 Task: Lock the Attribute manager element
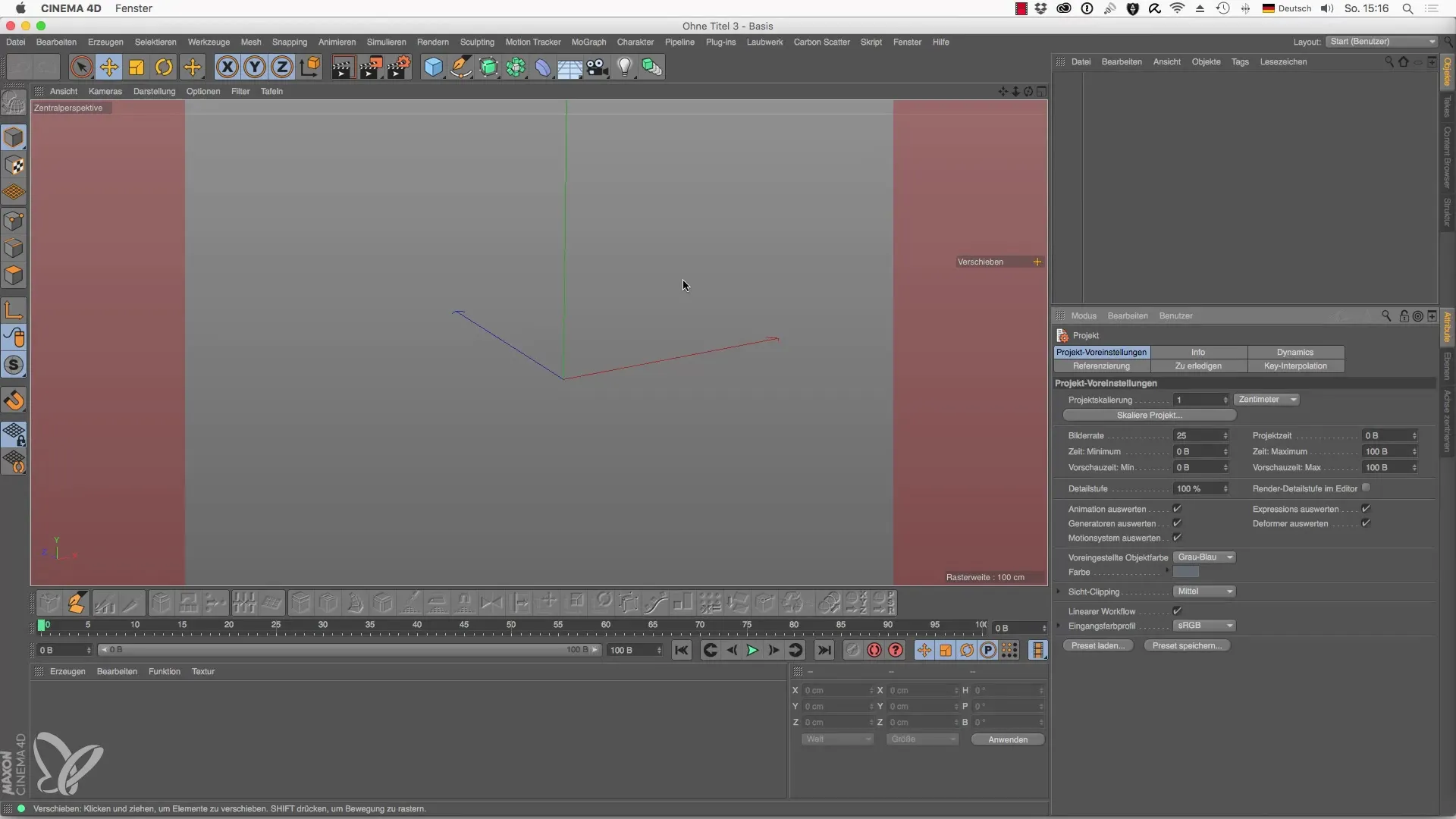[x=1404, y=315]
